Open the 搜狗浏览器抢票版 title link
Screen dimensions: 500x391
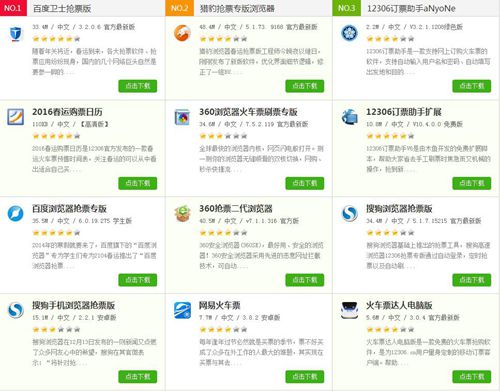coord(399,209)
